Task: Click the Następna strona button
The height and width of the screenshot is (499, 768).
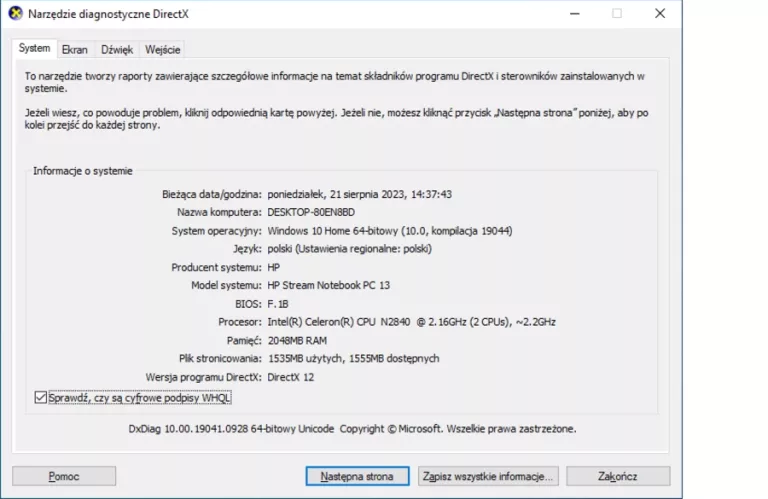Action: coord(357,476)
